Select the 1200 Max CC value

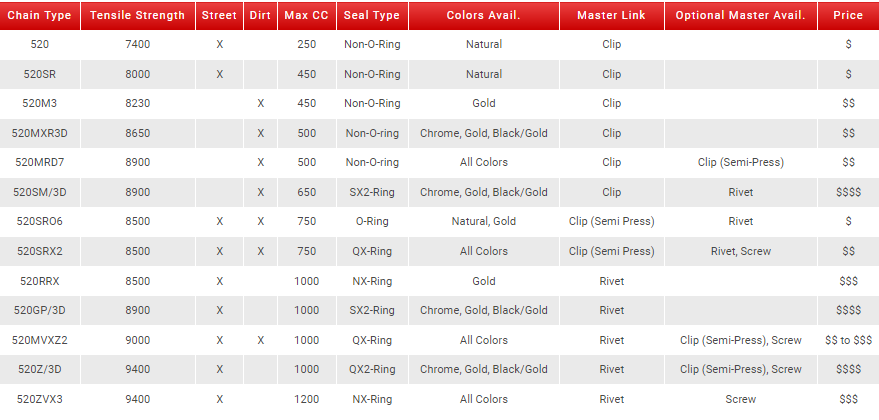click(307, 399)
